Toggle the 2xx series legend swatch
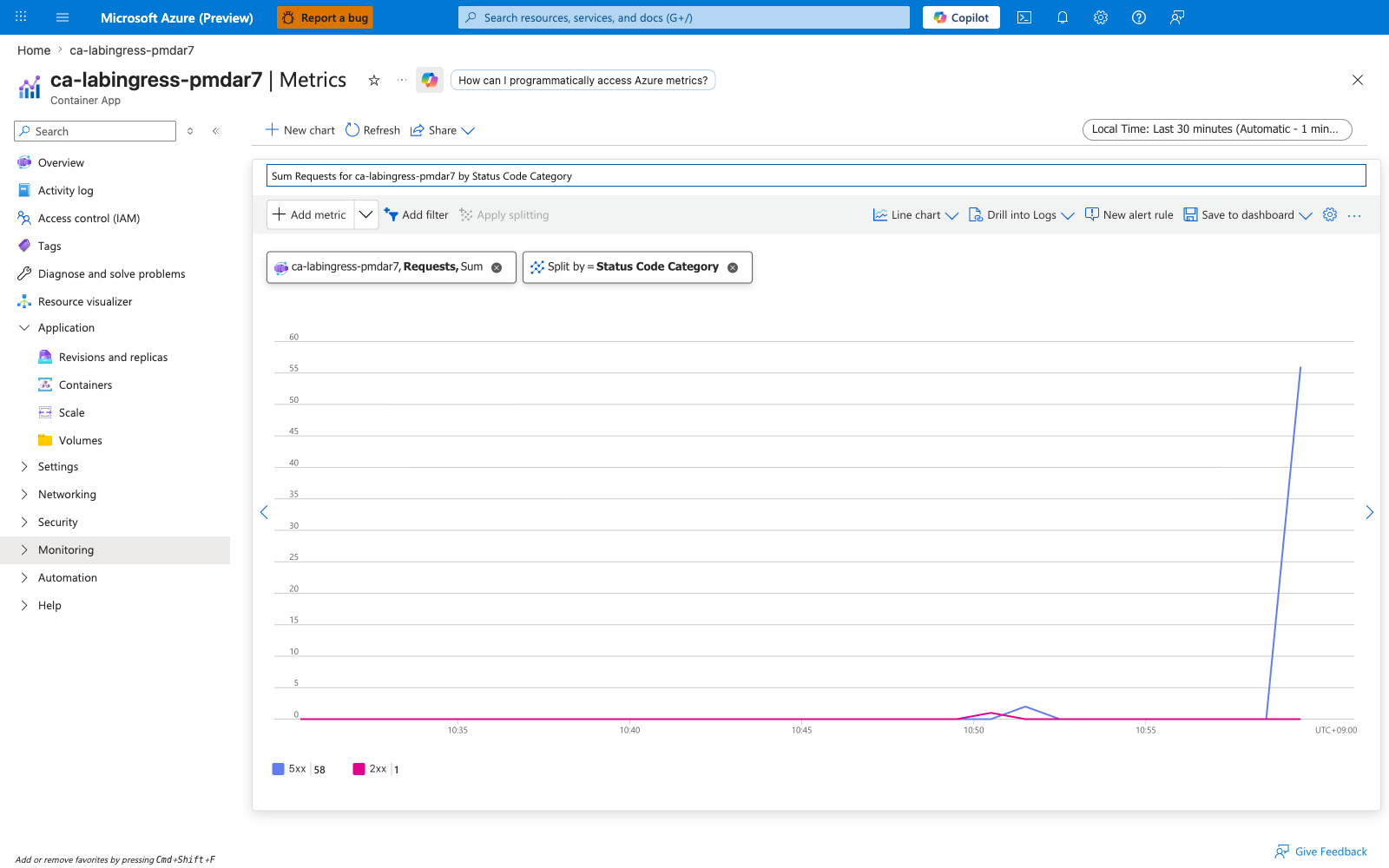The height and width of the screenshot is (868, 1389). [359, 769]
